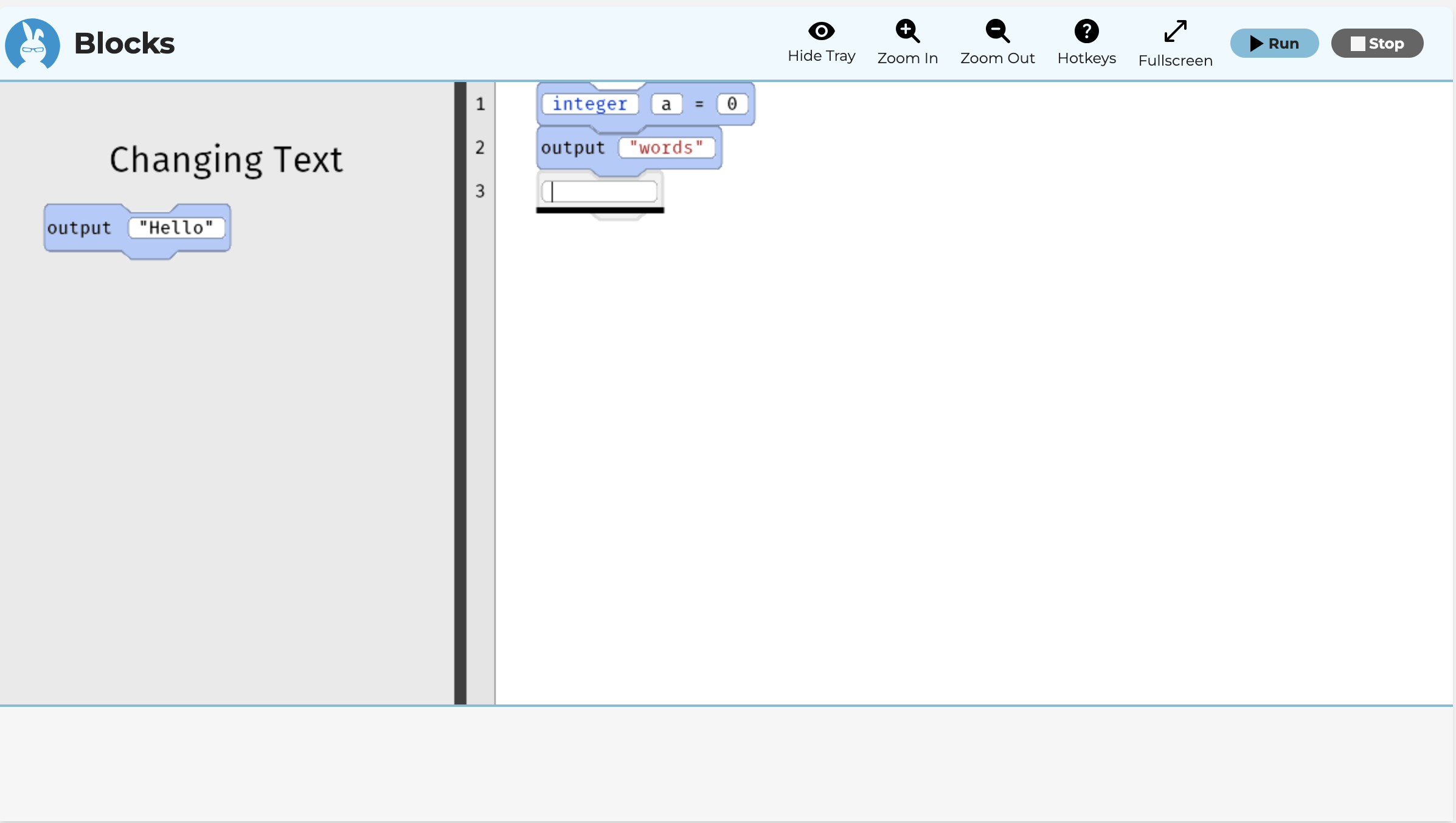Edit the value 0 field
The image size is (1456, 823).
[x=732, y=104]
